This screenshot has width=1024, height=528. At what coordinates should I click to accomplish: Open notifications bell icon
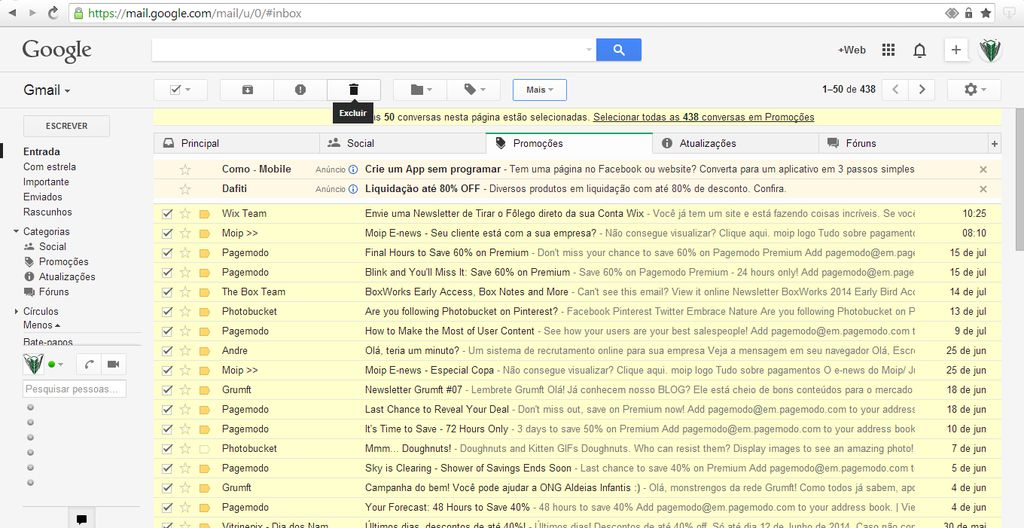pos(920,50)
